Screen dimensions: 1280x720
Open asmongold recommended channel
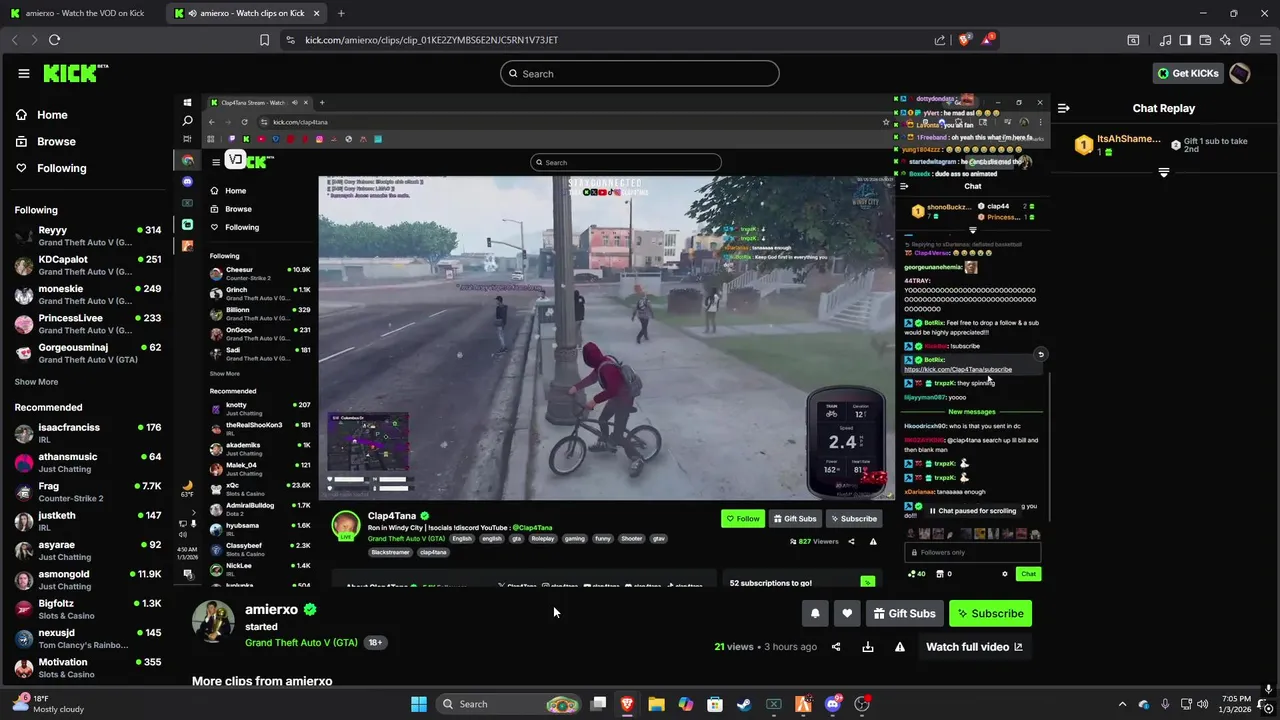pos(88,579)
